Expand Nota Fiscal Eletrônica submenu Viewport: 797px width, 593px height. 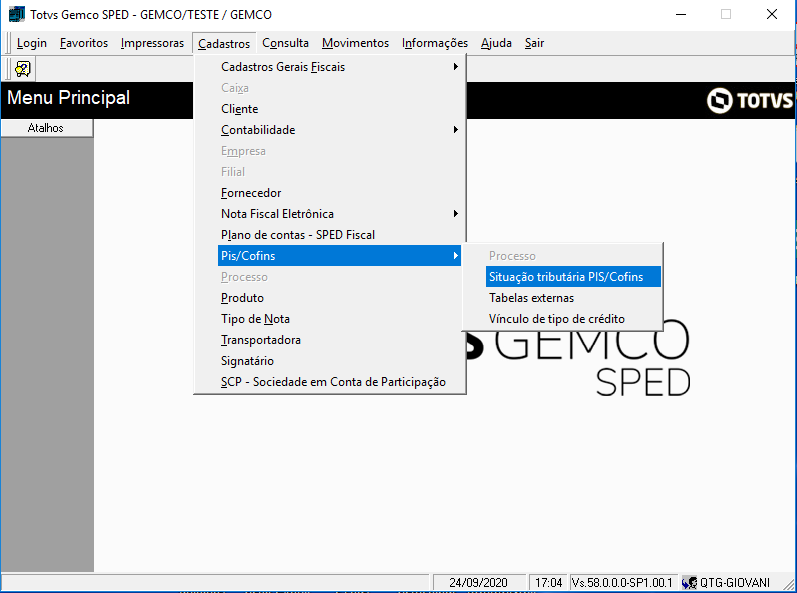click(339, 213)
